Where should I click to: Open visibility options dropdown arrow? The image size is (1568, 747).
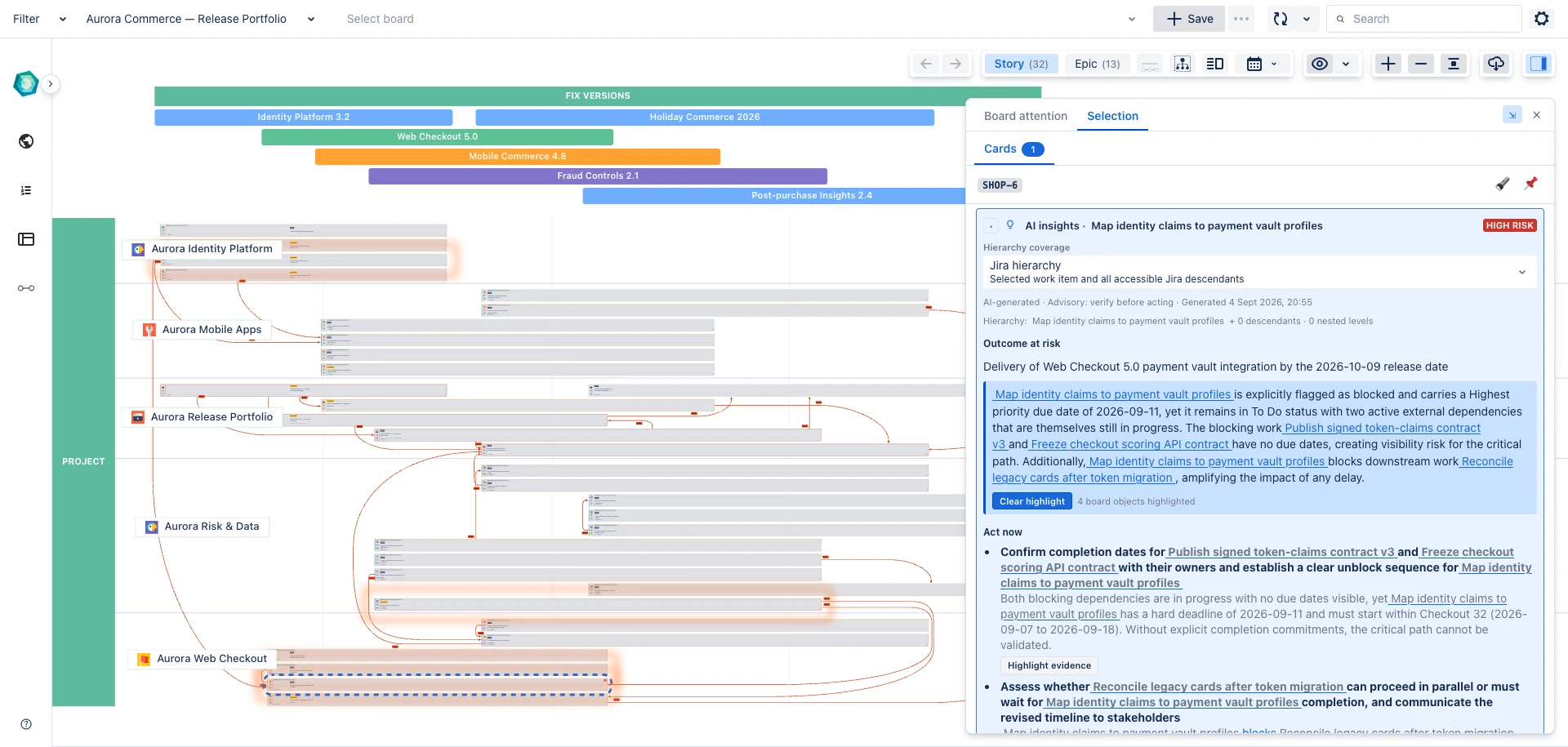(1346, 64)
